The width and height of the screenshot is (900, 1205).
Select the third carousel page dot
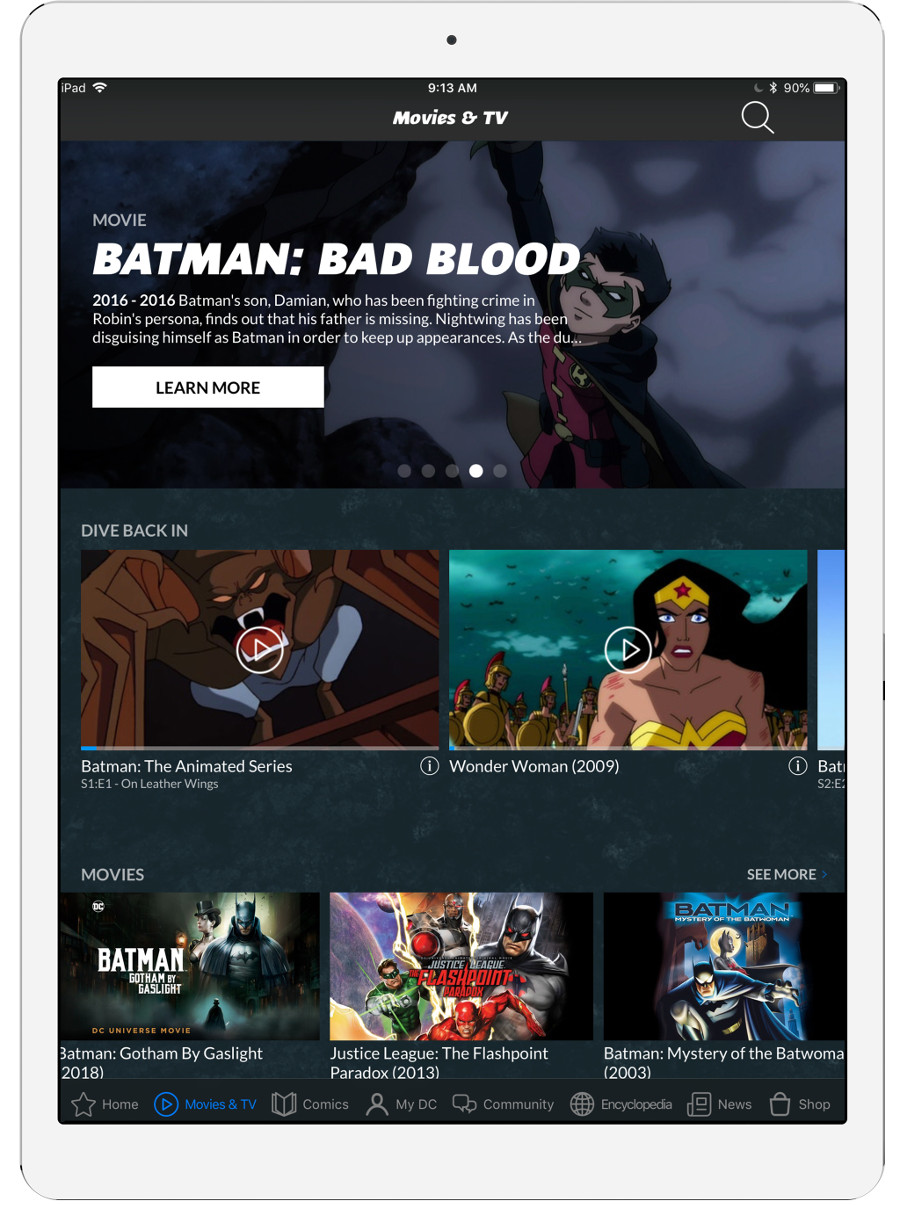[452, 471]
